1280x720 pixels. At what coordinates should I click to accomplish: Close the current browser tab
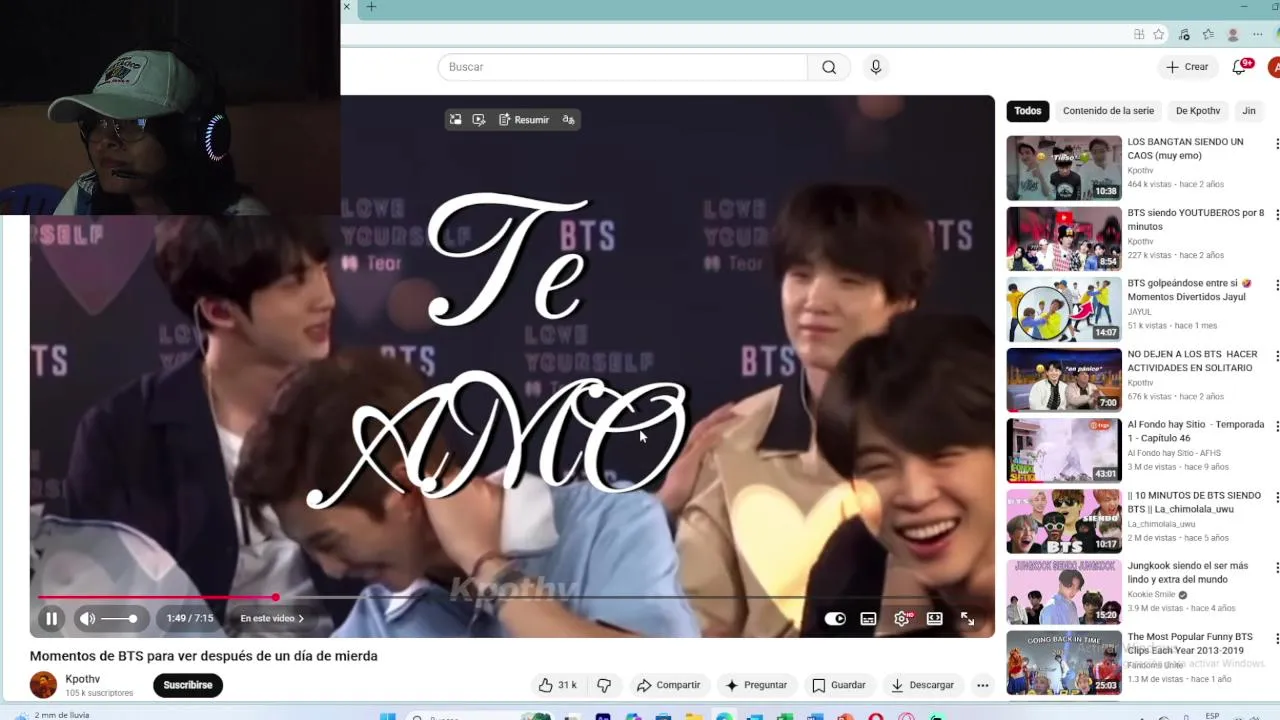click(x=347, y=7)
